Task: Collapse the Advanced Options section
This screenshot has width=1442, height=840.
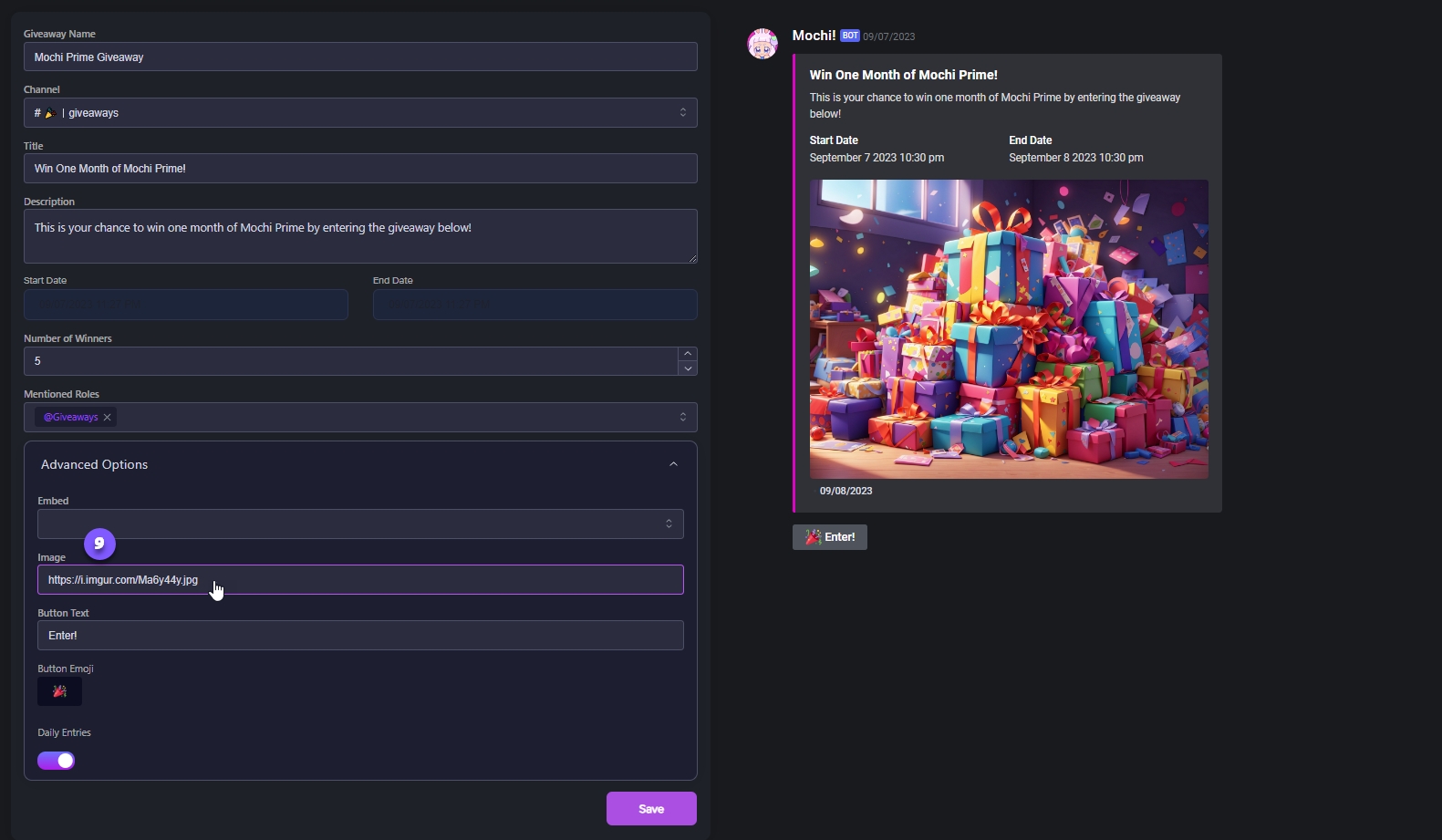Action: pos(673,464)
